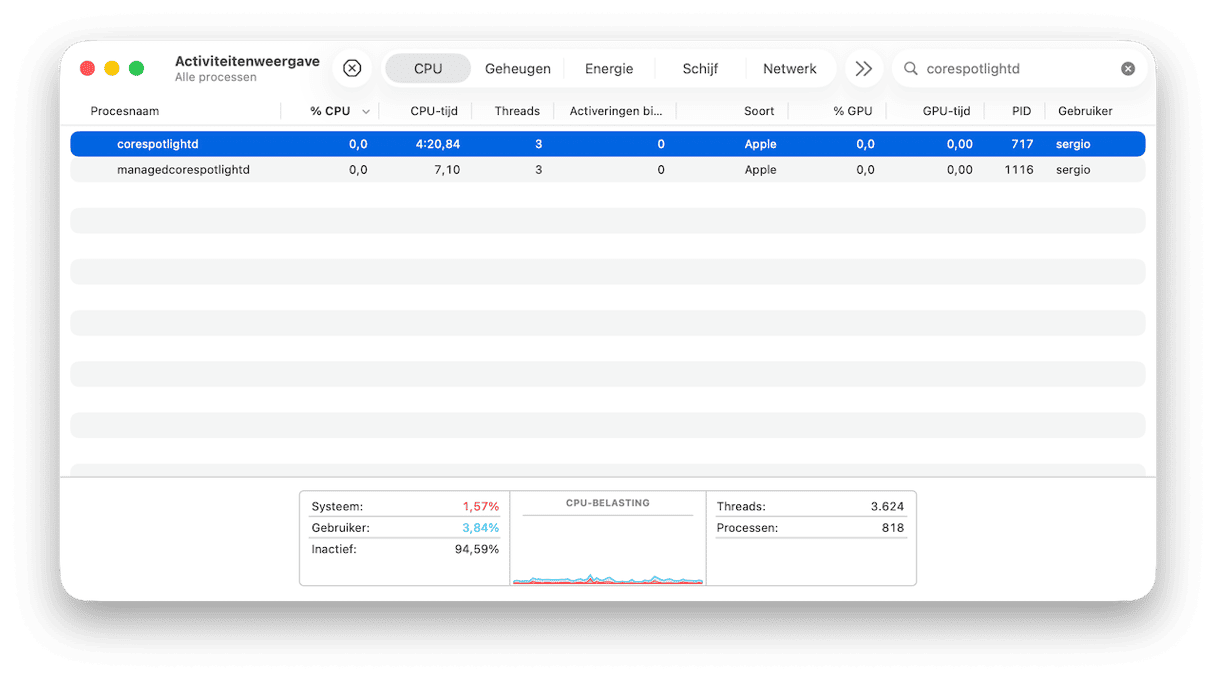The width and height of the screenshot is (1216, 680).
Task: Toggle the sort arrow beside % CPU
Action: point(366,112)
